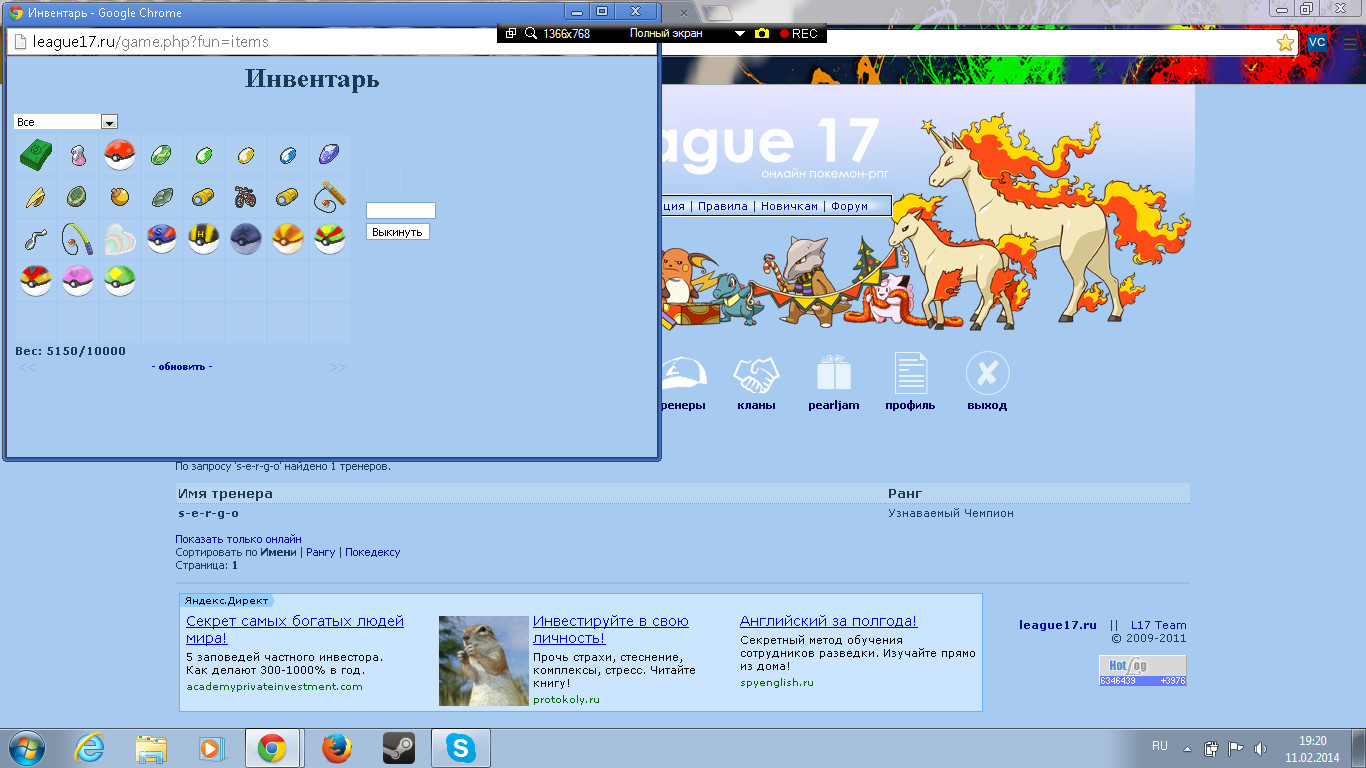
Task: Click the 'league17.ru' footer link
Action: (x=1058, y=625)
